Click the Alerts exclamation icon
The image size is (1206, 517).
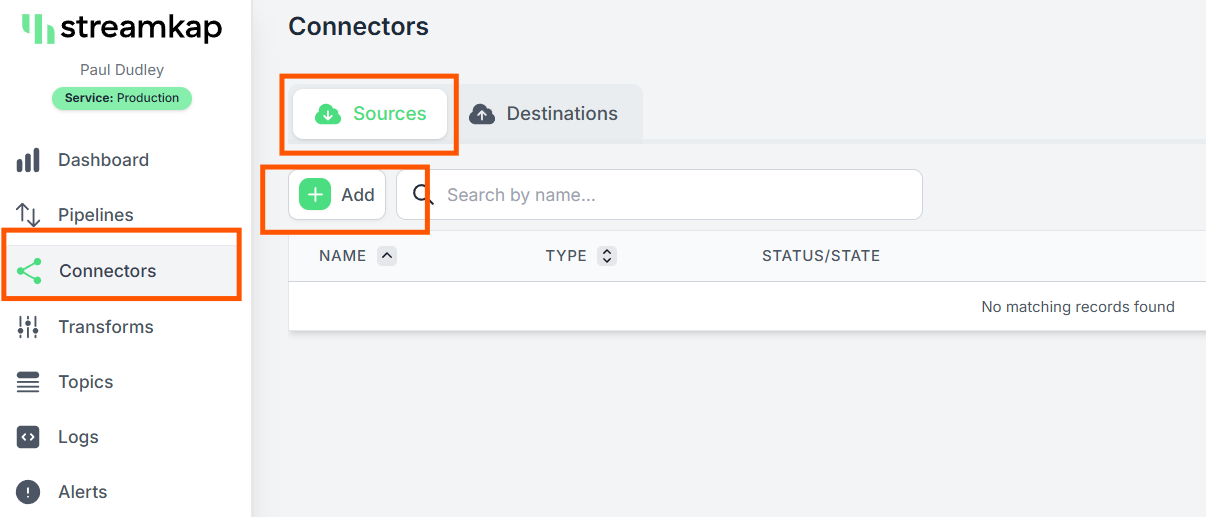(x=28, y=492)
